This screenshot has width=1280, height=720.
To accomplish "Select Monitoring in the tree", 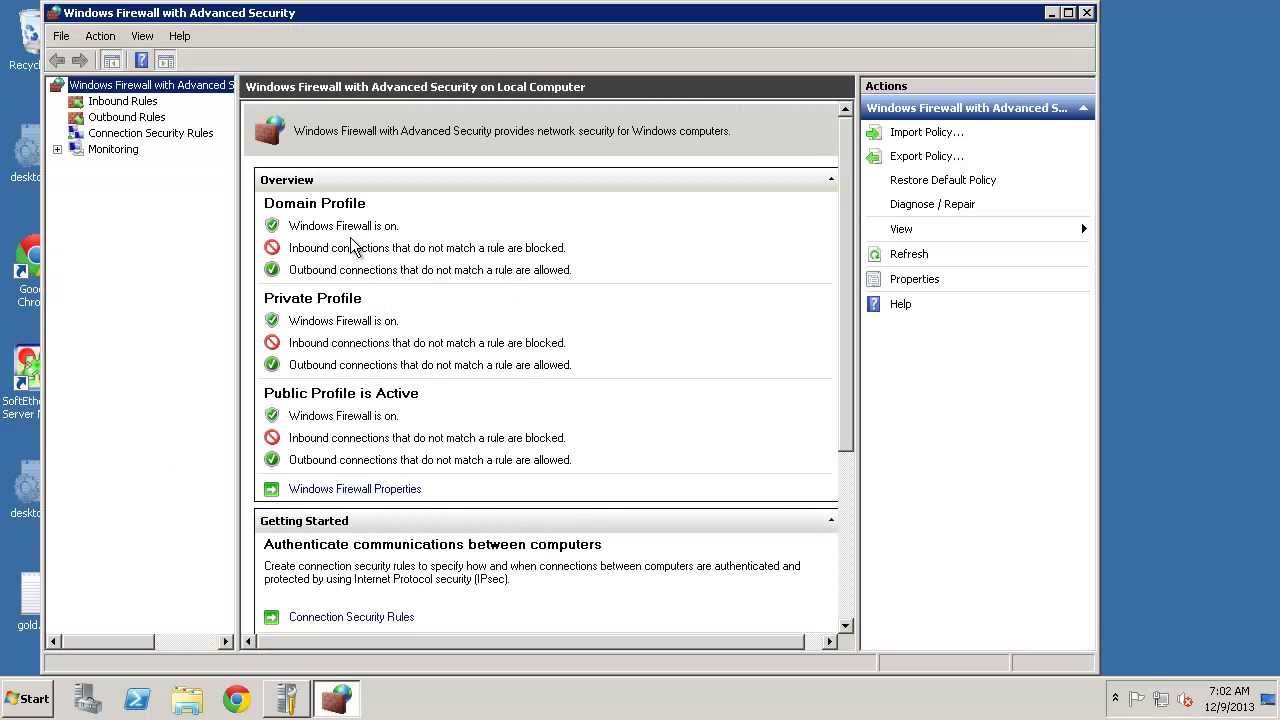I will 113,149.
